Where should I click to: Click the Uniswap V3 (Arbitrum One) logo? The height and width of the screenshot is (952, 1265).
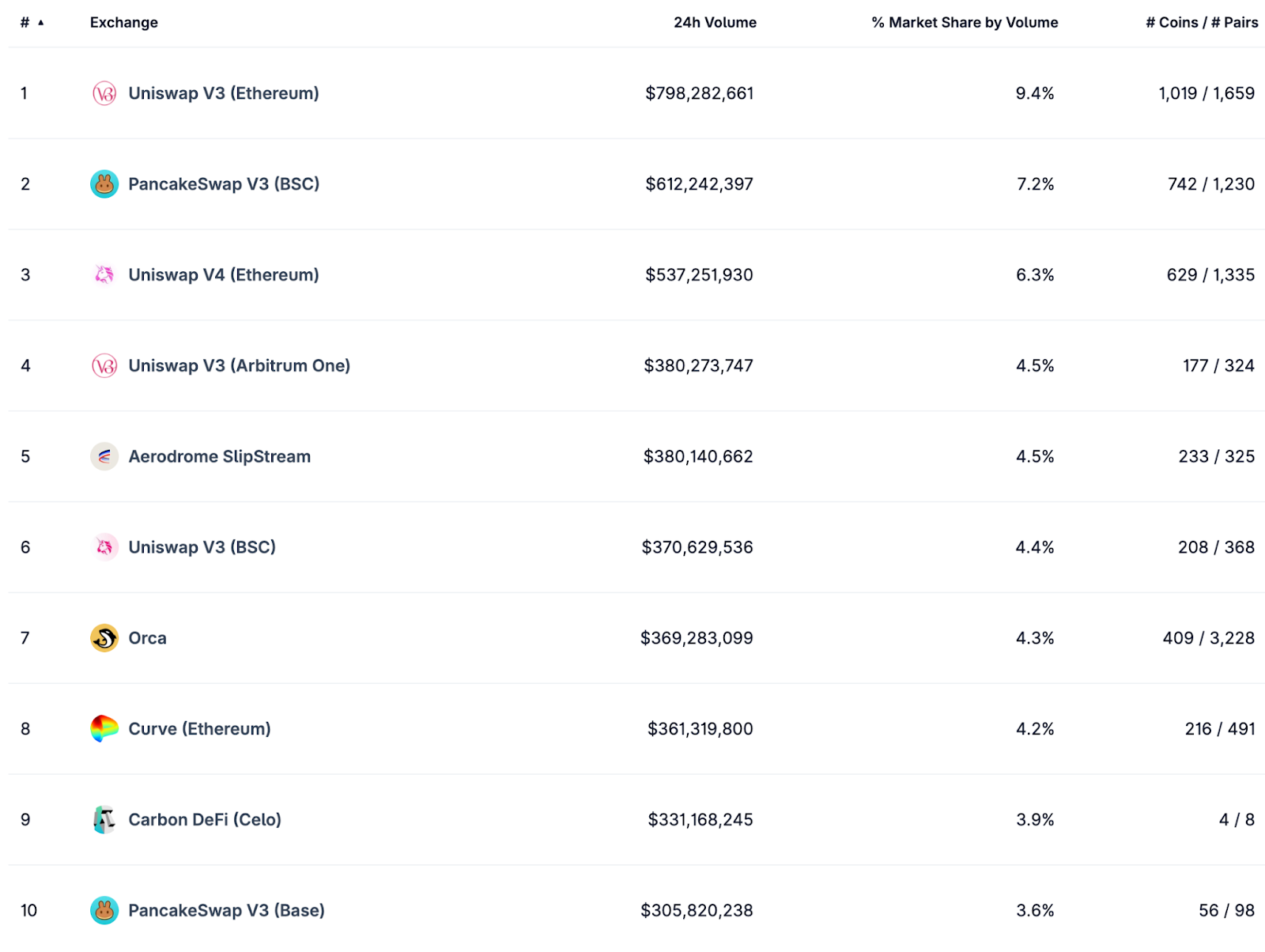pos(104,365)
